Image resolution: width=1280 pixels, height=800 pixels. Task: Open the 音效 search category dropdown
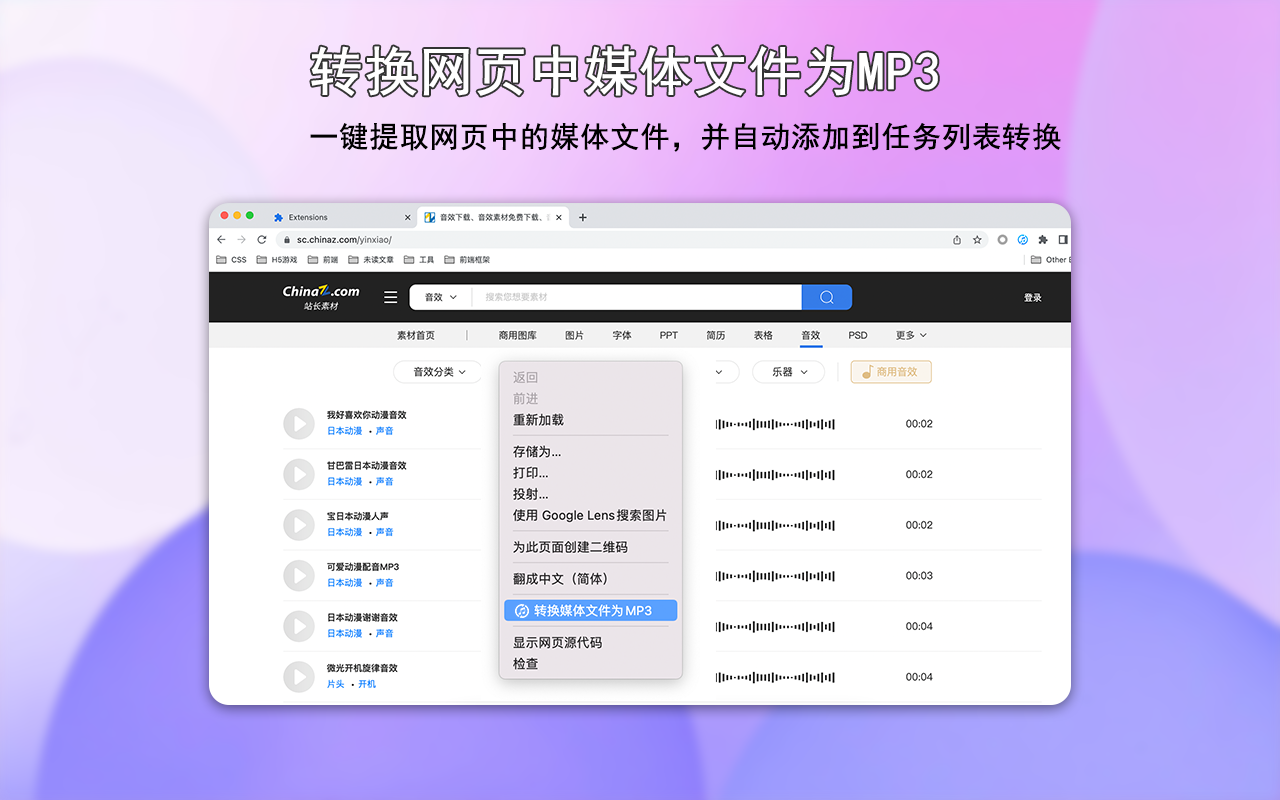[x=439, y=297]
